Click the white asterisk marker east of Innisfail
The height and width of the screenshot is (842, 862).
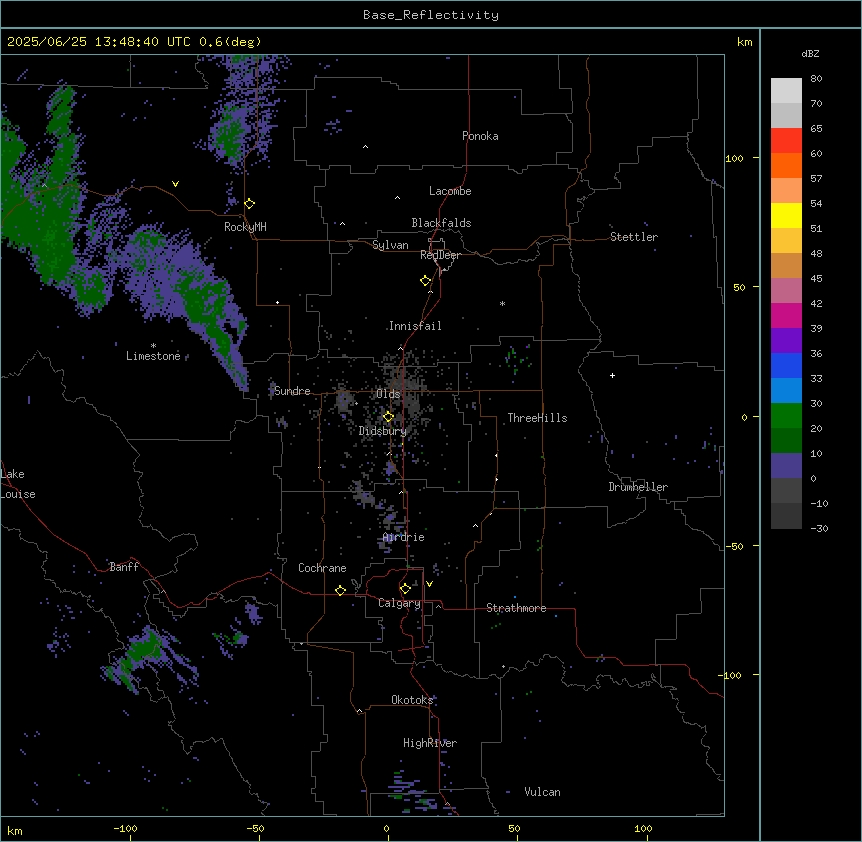tap(502, 303)
